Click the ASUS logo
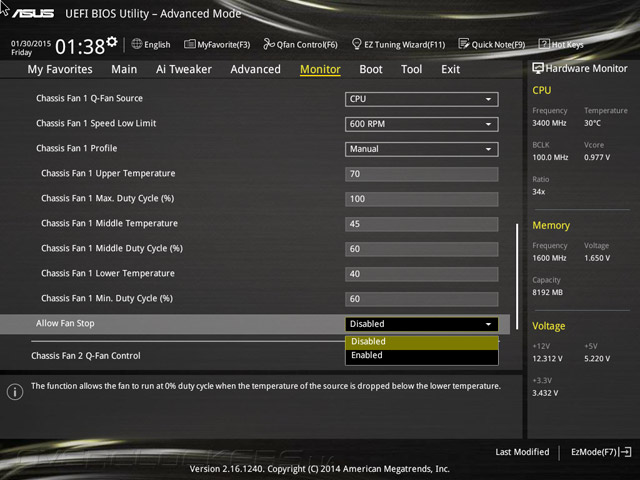Image resolution: width=640 pixels, height=480 pixels. (33, 13)
